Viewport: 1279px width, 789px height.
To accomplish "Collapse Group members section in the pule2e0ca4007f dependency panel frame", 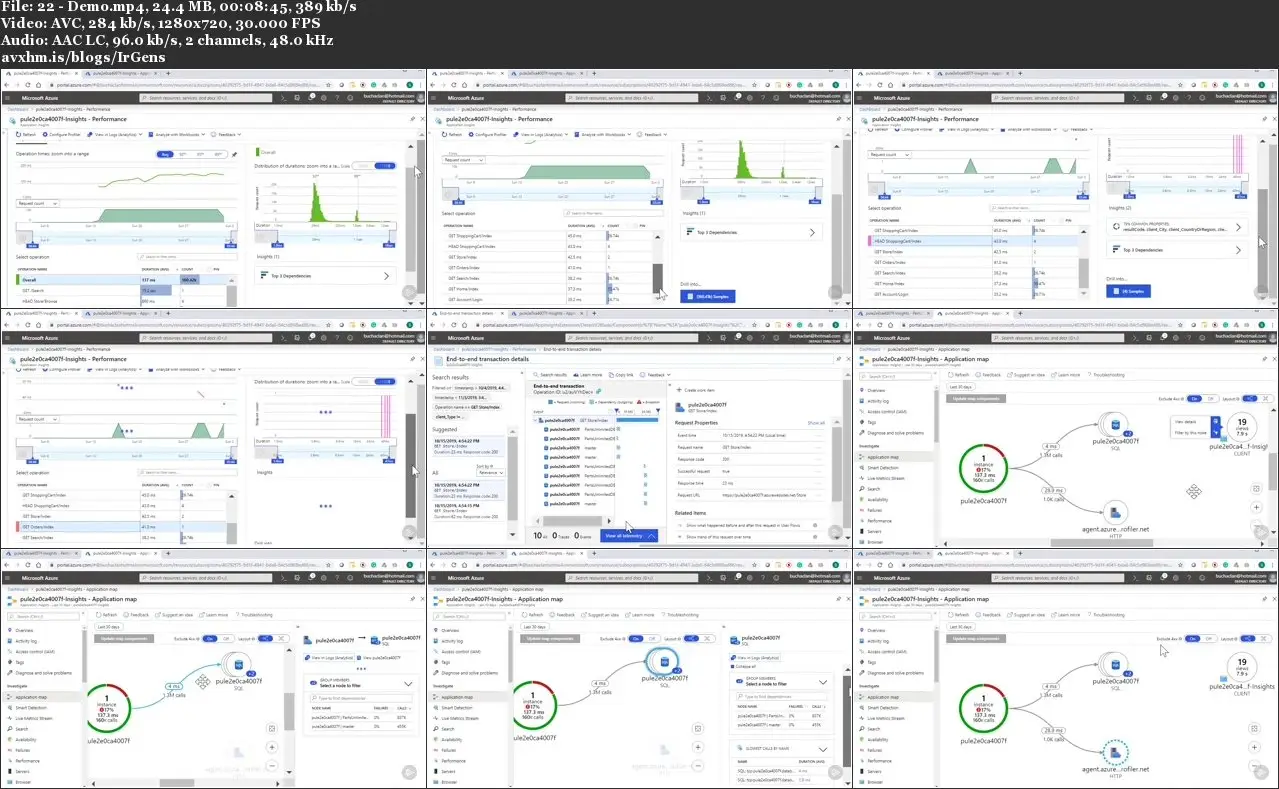I will point(407,683).
